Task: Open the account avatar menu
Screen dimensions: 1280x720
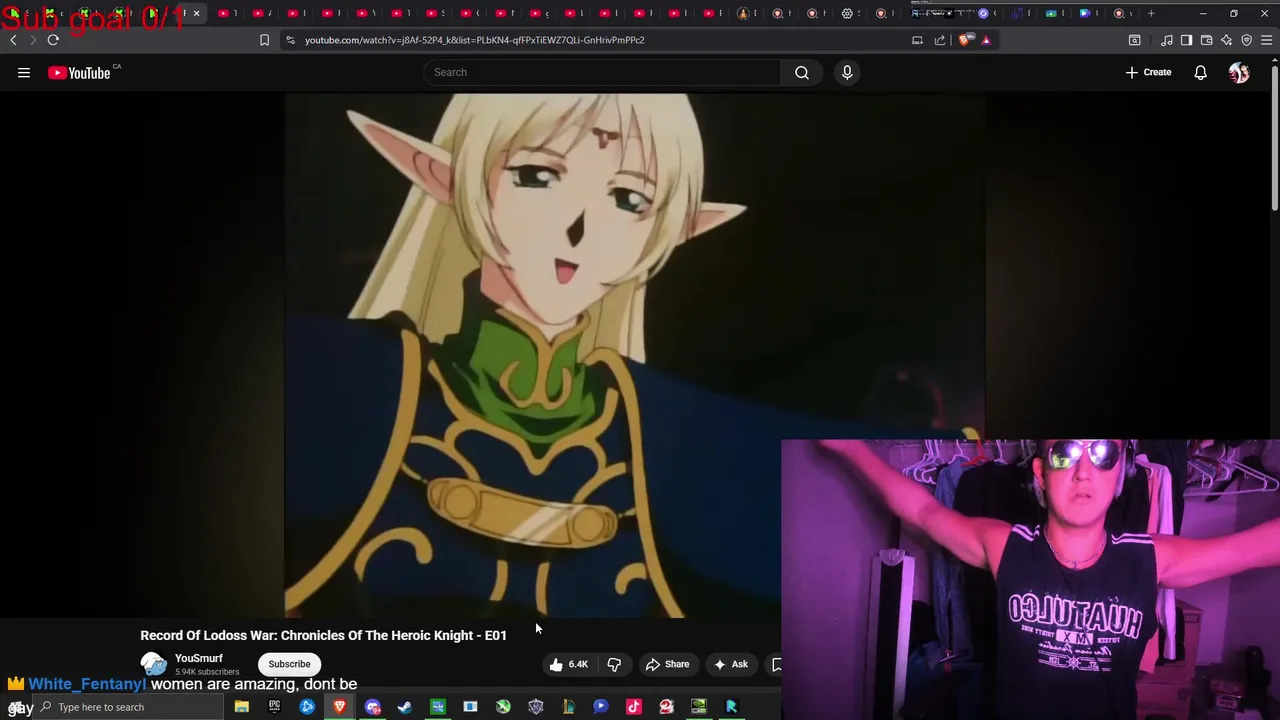Action: pos(1239,72)
